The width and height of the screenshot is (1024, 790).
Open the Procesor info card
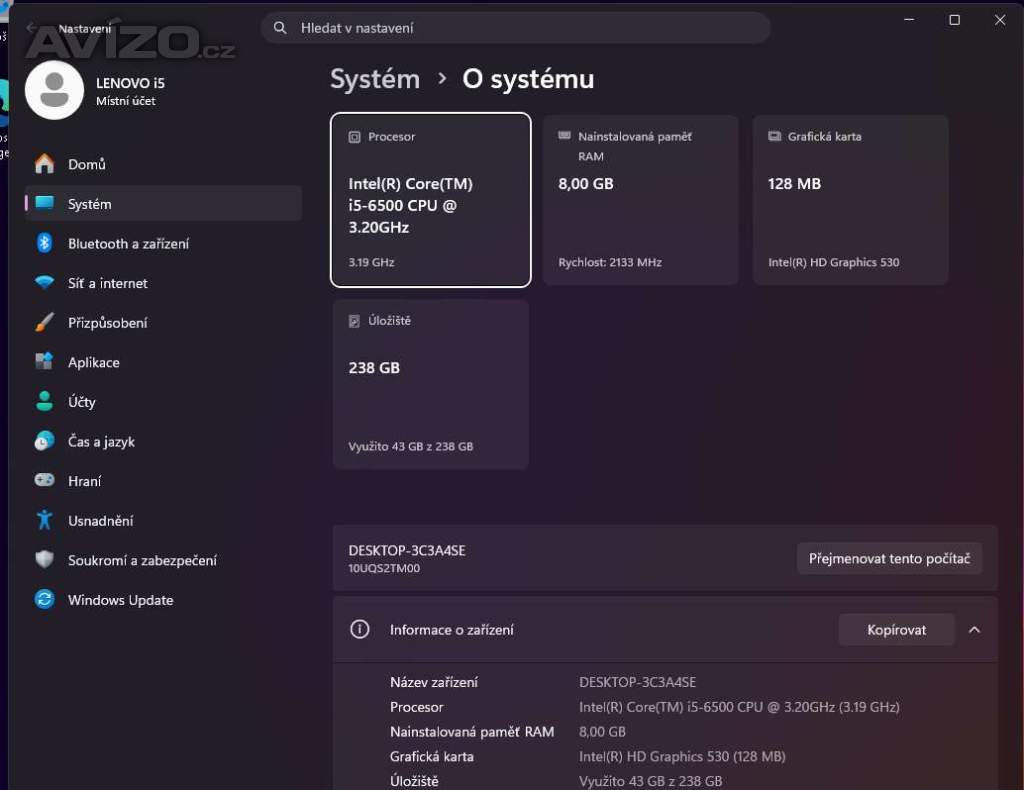[x=430, y=200]
